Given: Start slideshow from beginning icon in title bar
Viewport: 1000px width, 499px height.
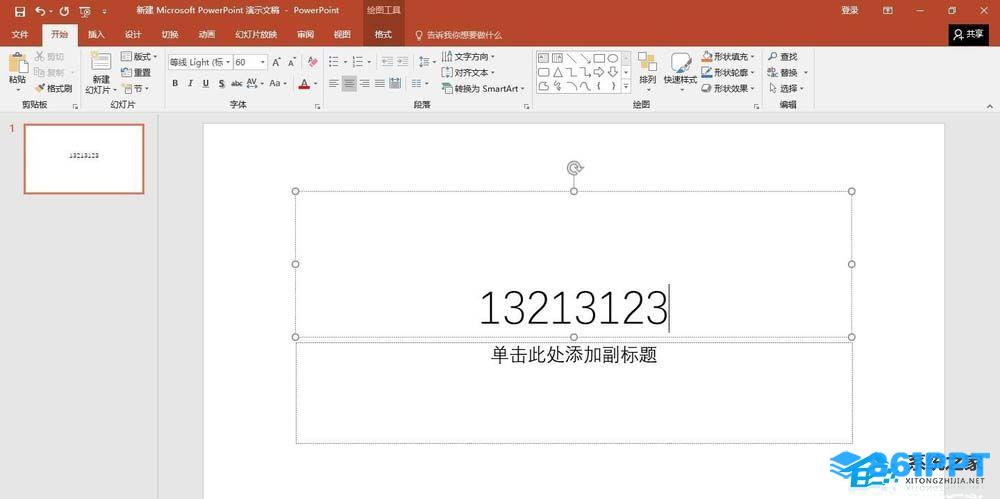Looking at the screenshot, I should [x=85, y=11].
